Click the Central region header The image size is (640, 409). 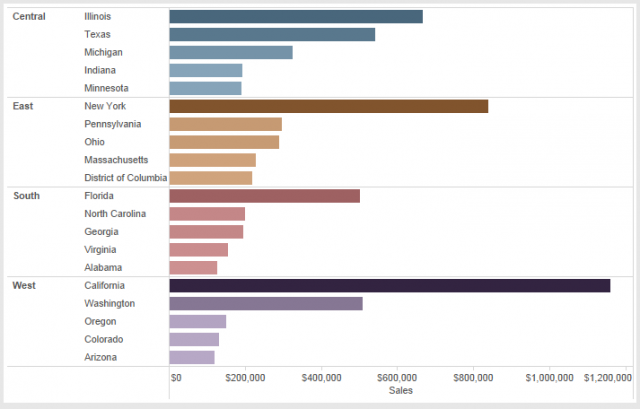[x=28, y=17]
